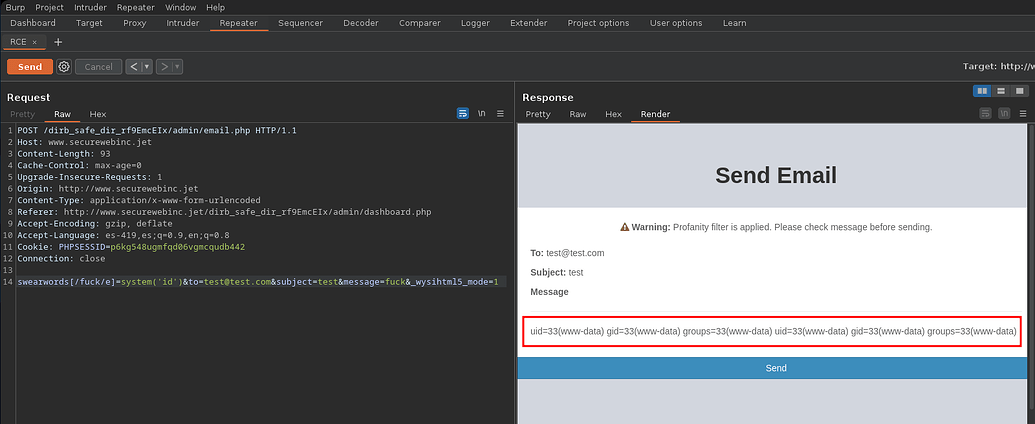Go forward to next request in history
This screenshot has width=1035, height=424.
click(x=163, y=67)
